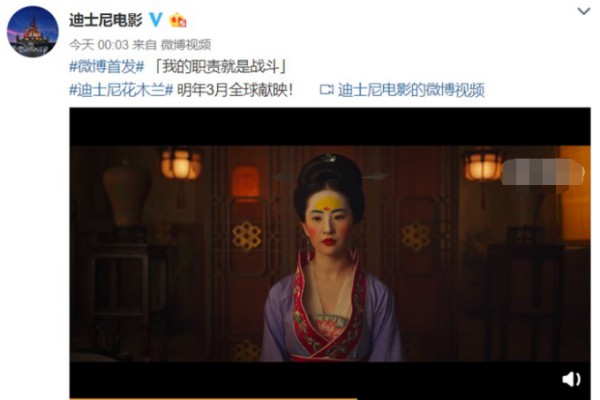
Task: Click the center of the video to pause
Action: pos(330,253)
